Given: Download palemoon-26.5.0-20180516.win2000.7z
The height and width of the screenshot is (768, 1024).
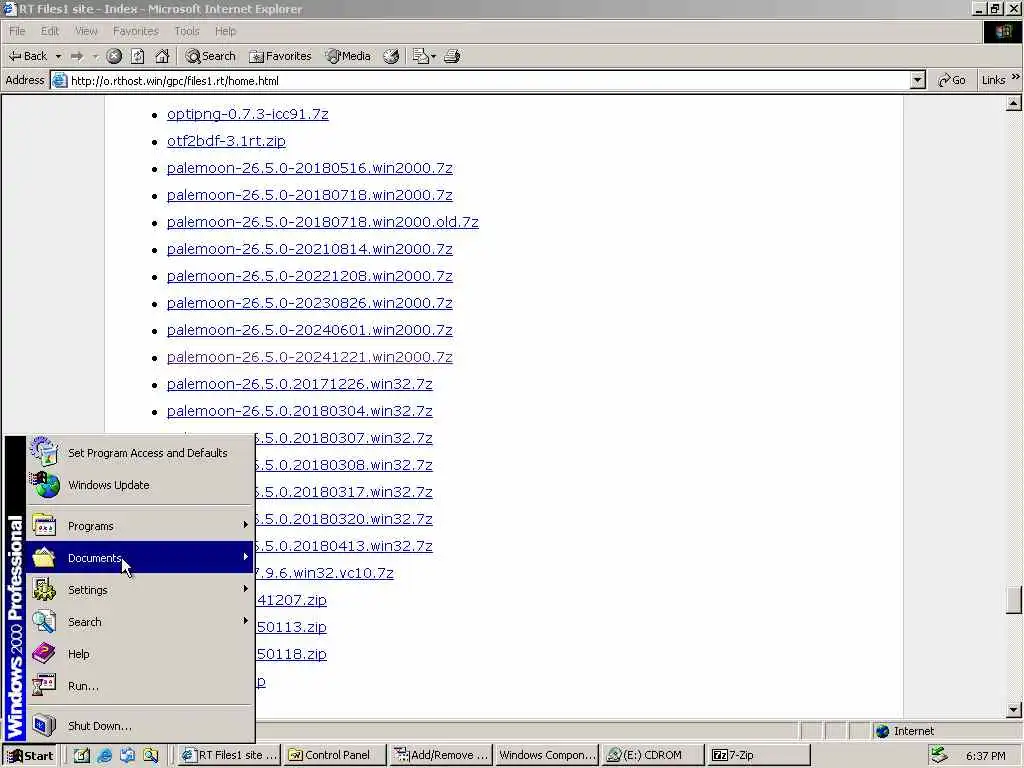Looking at the screenshot, I should [x=310, y=168].
